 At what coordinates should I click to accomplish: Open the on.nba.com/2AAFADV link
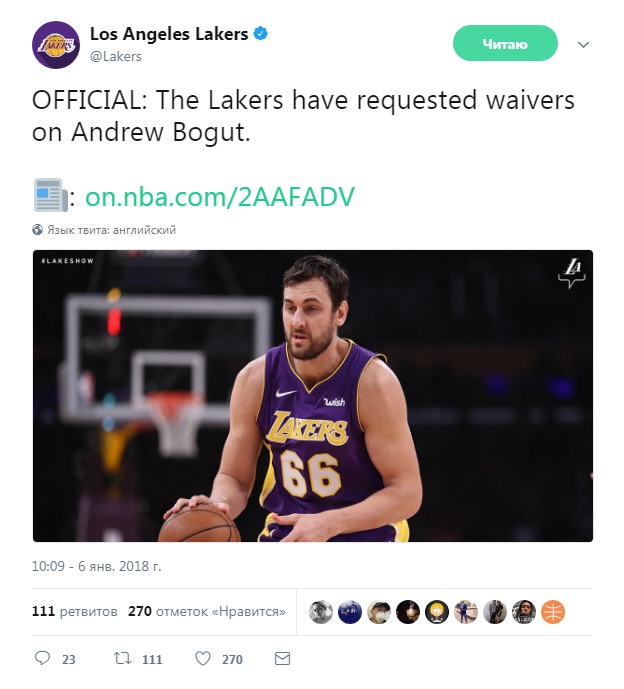click(x=220, y=196)
